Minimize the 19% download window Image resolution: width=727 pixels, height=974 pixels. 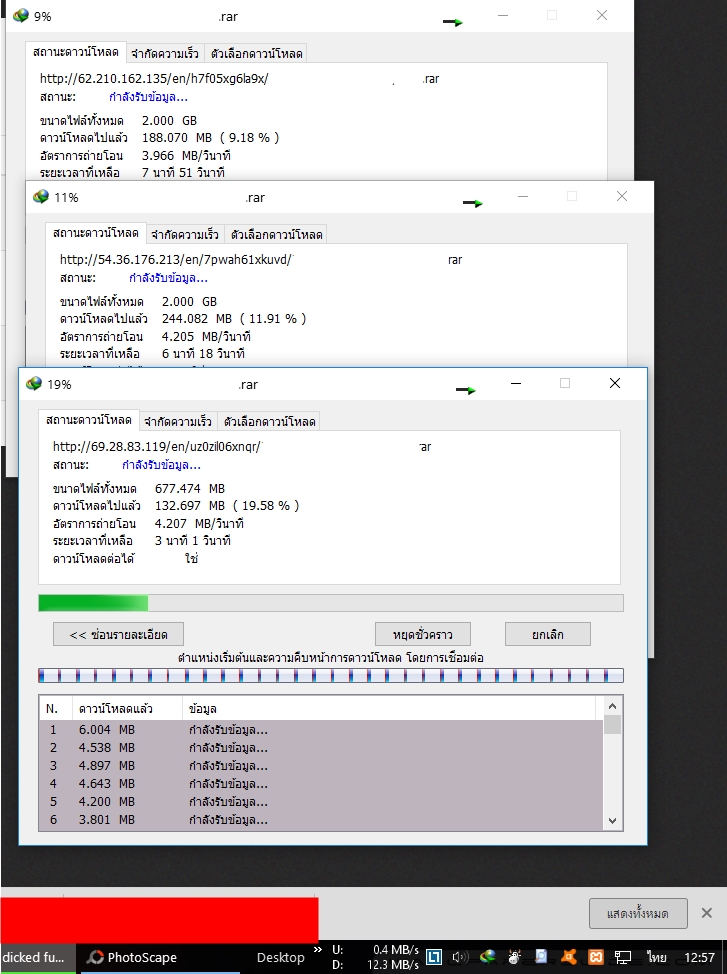(x=516, y=383)
